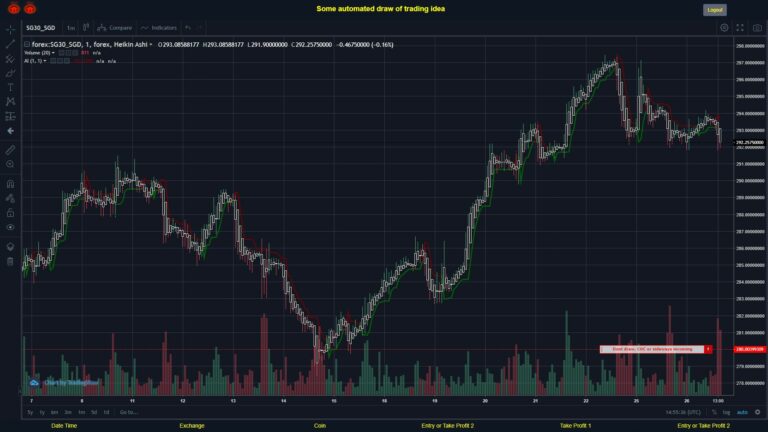Click the redo arrow in toolbar
Viewport: 768px width, 432px height.
[x=200, y=28]
